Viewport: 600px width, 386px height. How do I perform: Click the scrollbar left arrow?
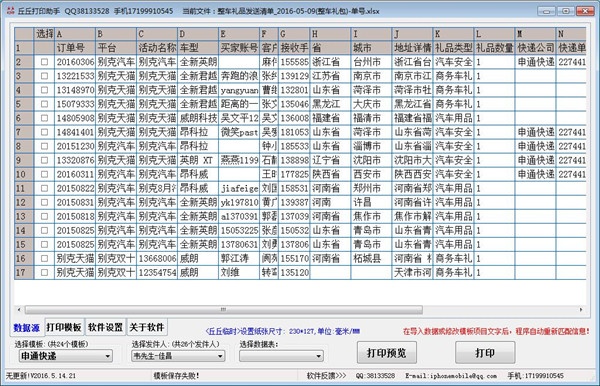tap(19, 309)
